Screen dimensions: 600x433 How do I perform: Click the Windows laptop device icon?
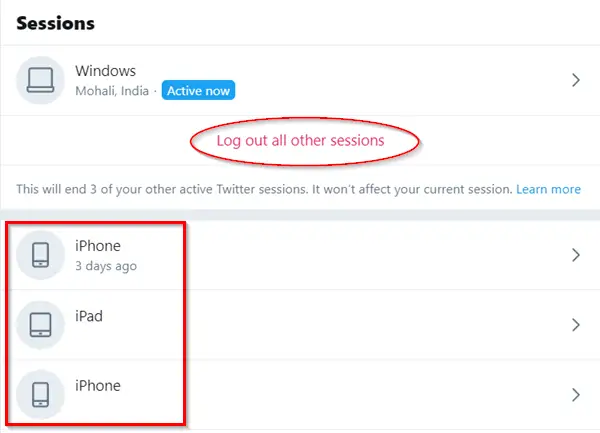click(41, 81)
